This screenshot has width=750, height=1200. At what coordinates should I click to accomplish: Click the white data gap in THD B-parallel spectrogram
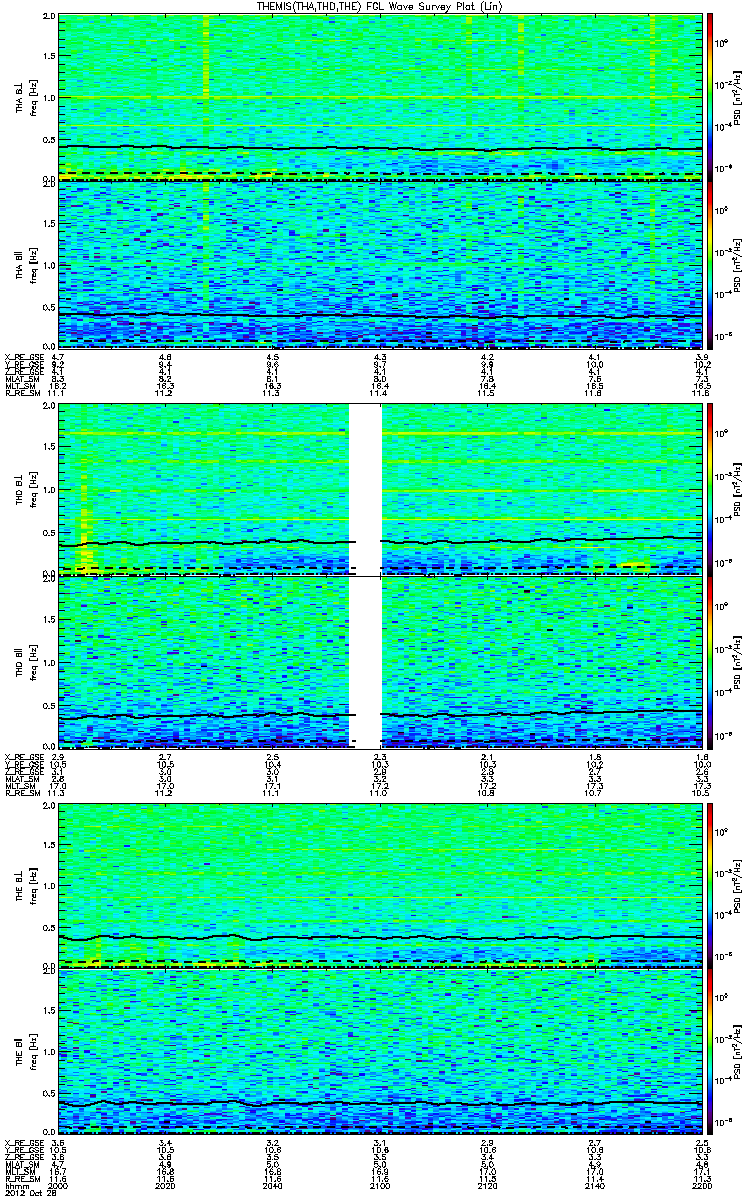pyautogui.click(x=365, y=662)
